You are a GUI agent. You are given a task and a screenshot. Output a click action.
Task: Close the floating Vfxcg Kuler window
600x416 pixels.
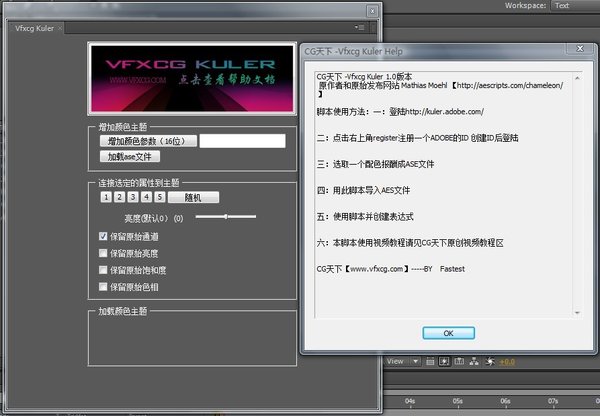[372, 11]
